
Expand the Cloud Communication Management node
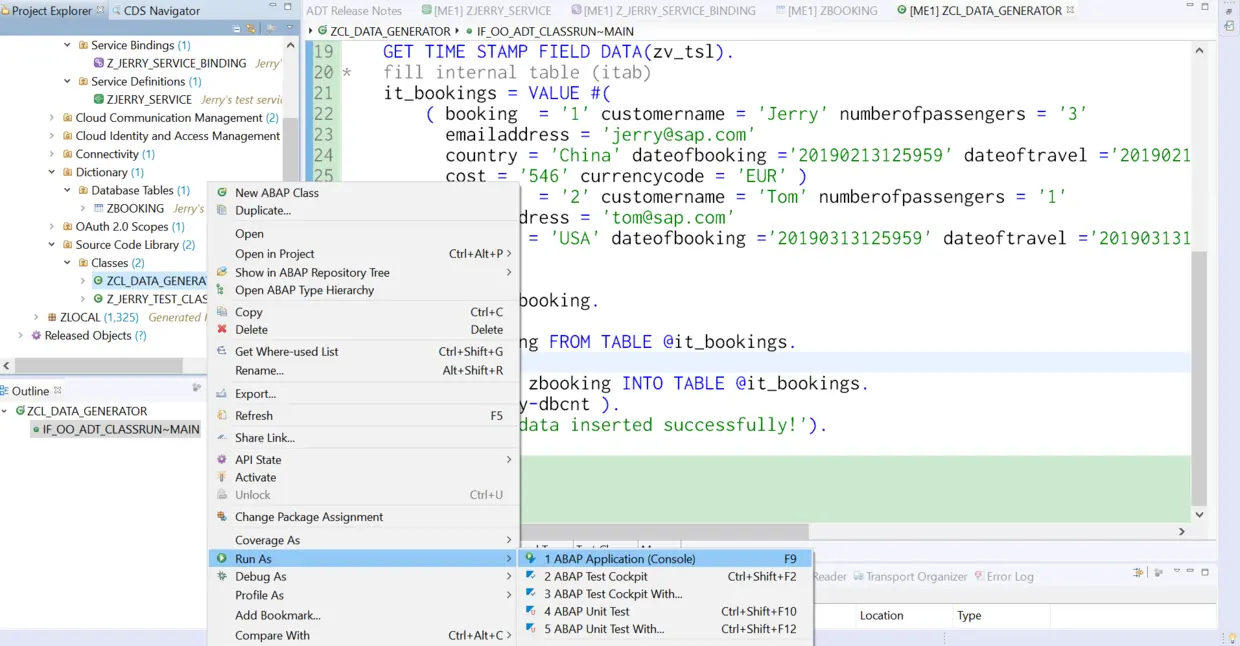[x=52, y=118]
